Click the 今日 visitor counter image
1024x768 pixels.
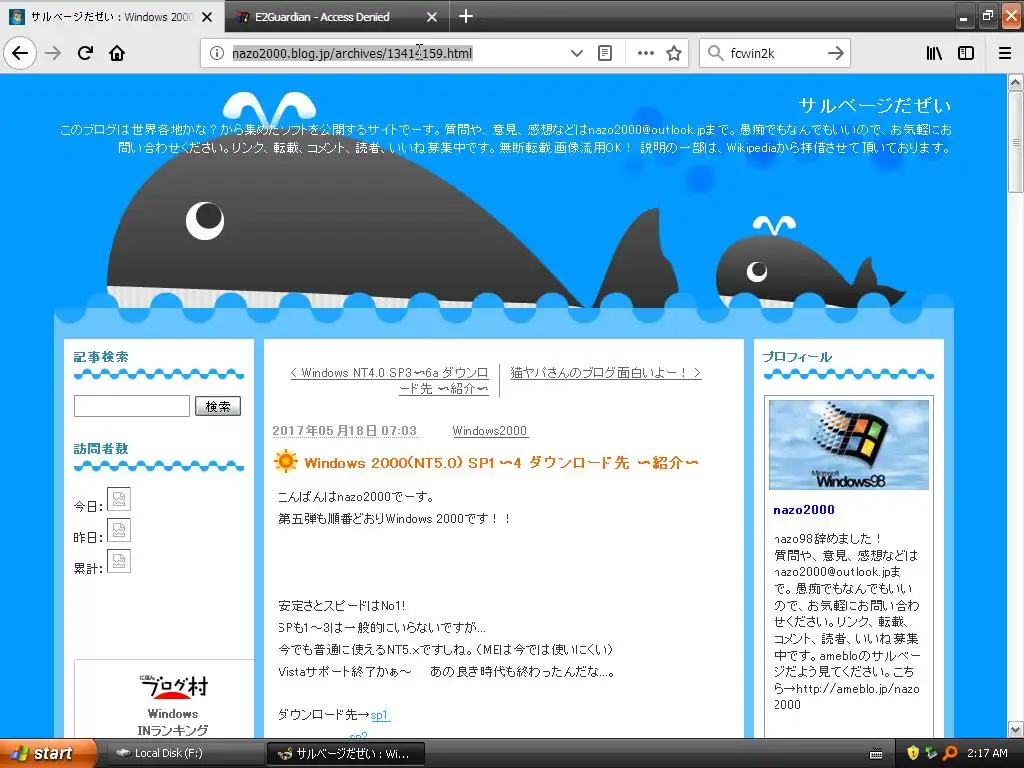[x=118, y=500]
